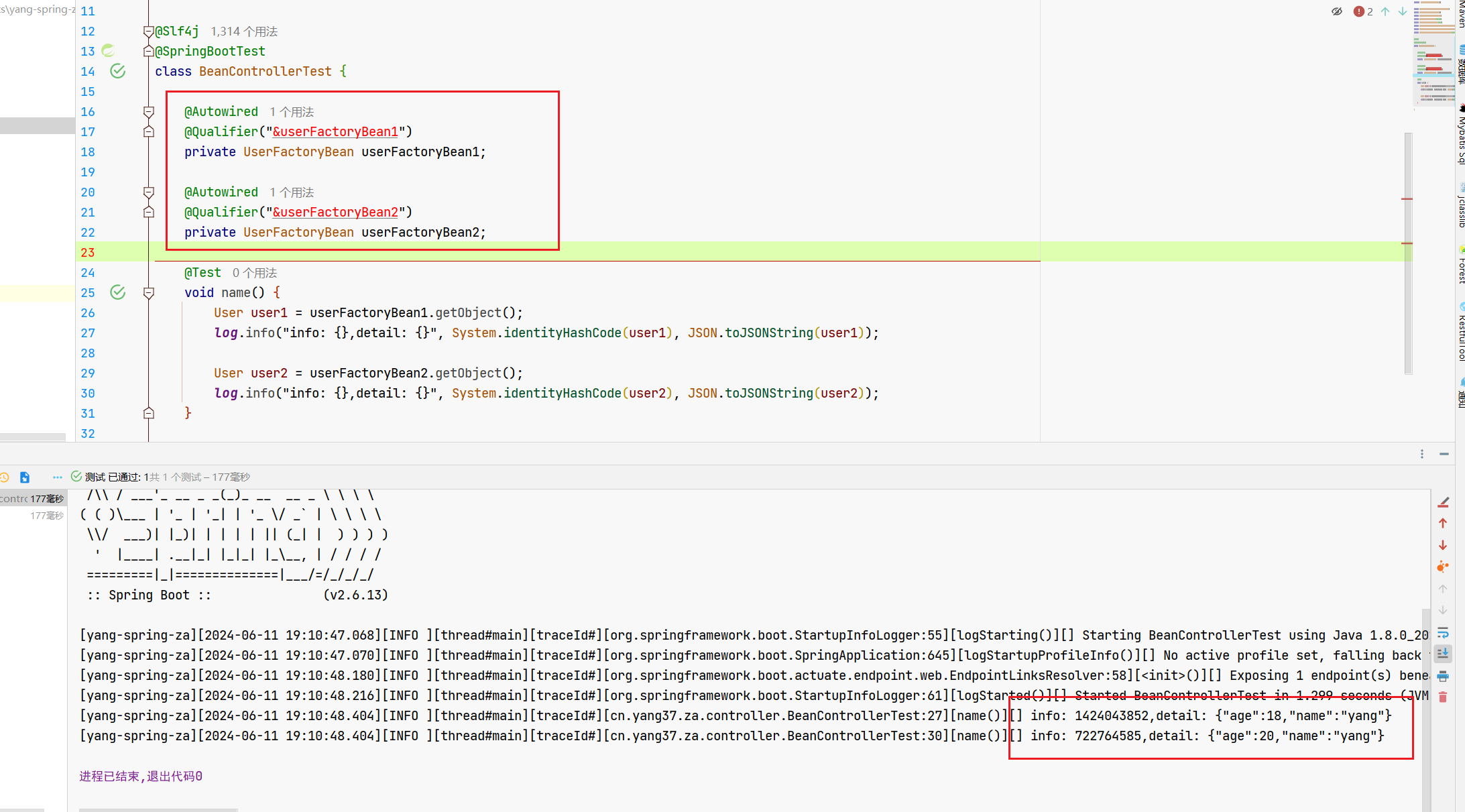Click the red down arrow in console toolbar

click(x=1443, y=545)
